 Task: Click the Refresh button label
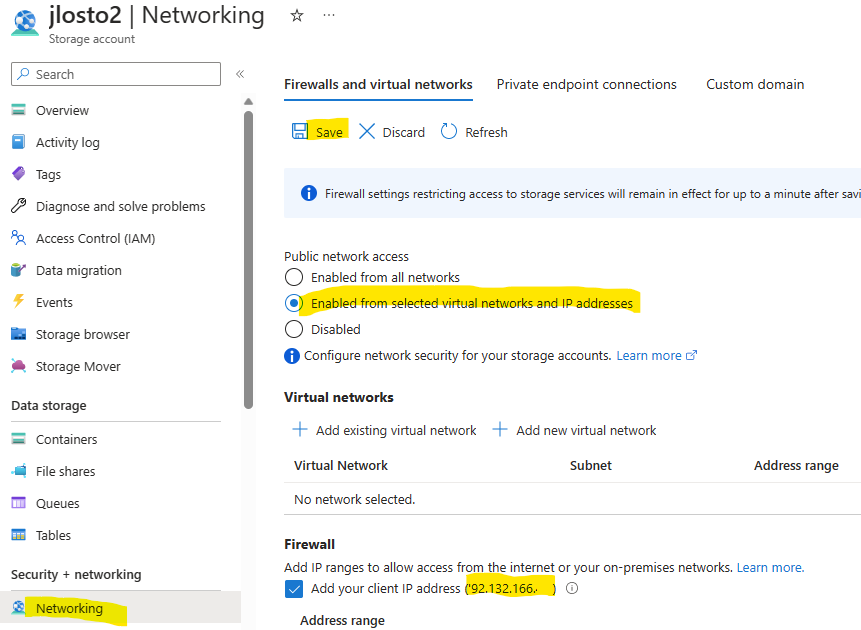click(x=487, y=132)
